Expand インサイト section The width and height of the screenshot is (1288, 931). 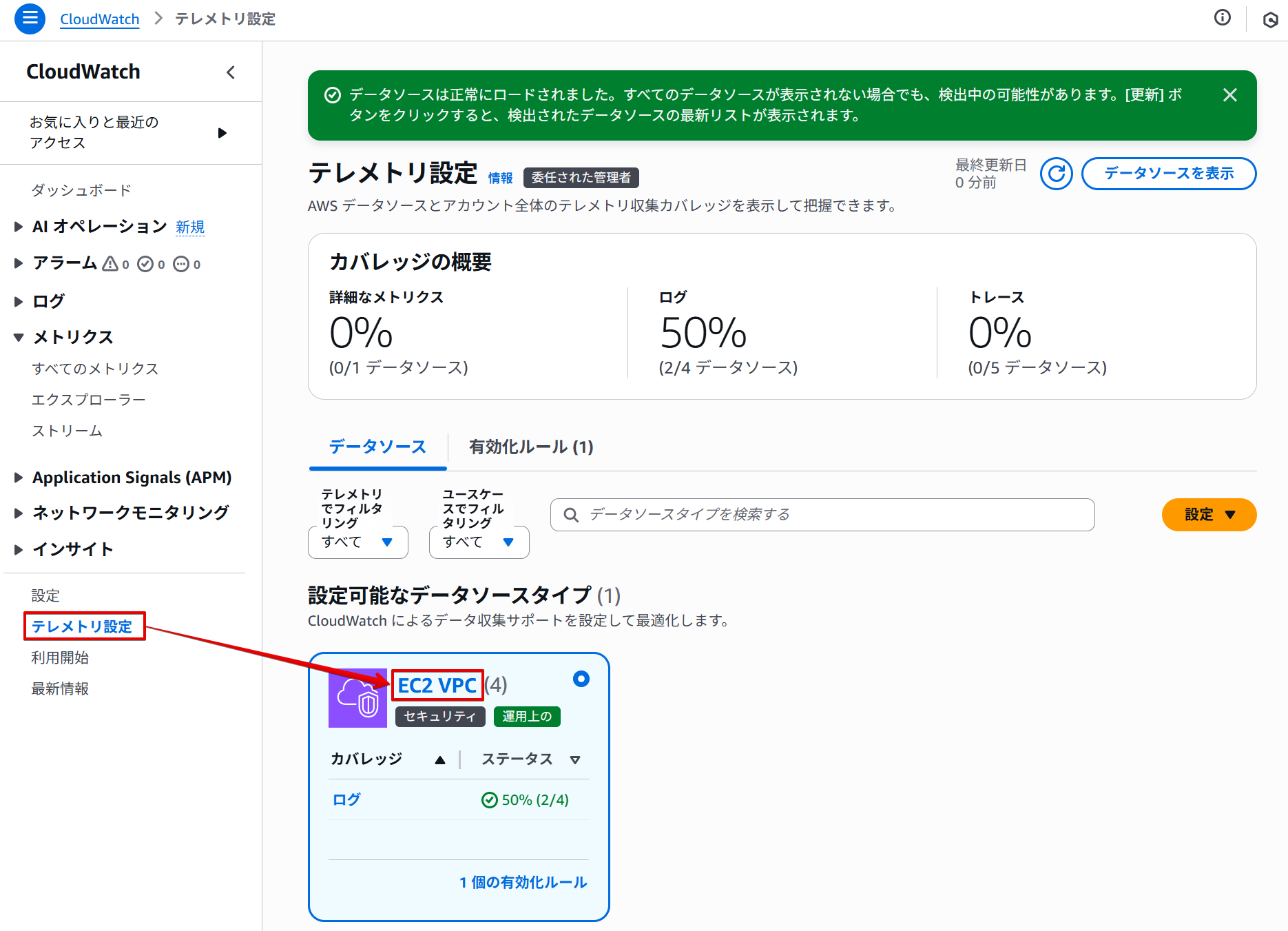(19, 550)
